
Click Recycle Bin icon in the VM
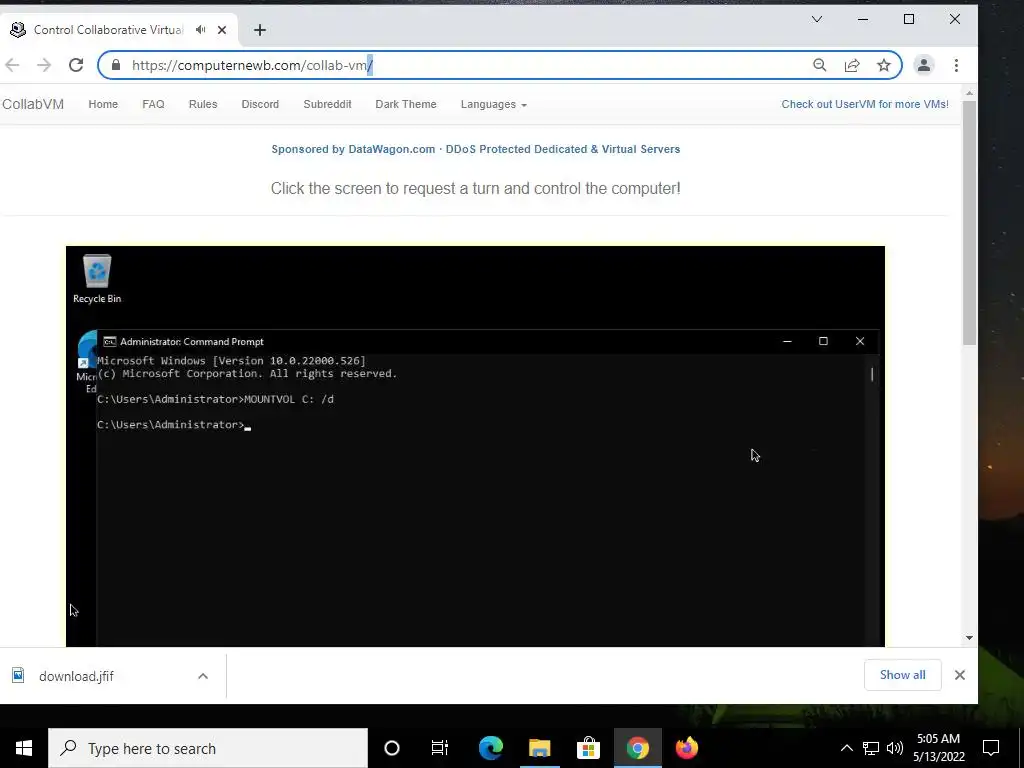point(97,279)
